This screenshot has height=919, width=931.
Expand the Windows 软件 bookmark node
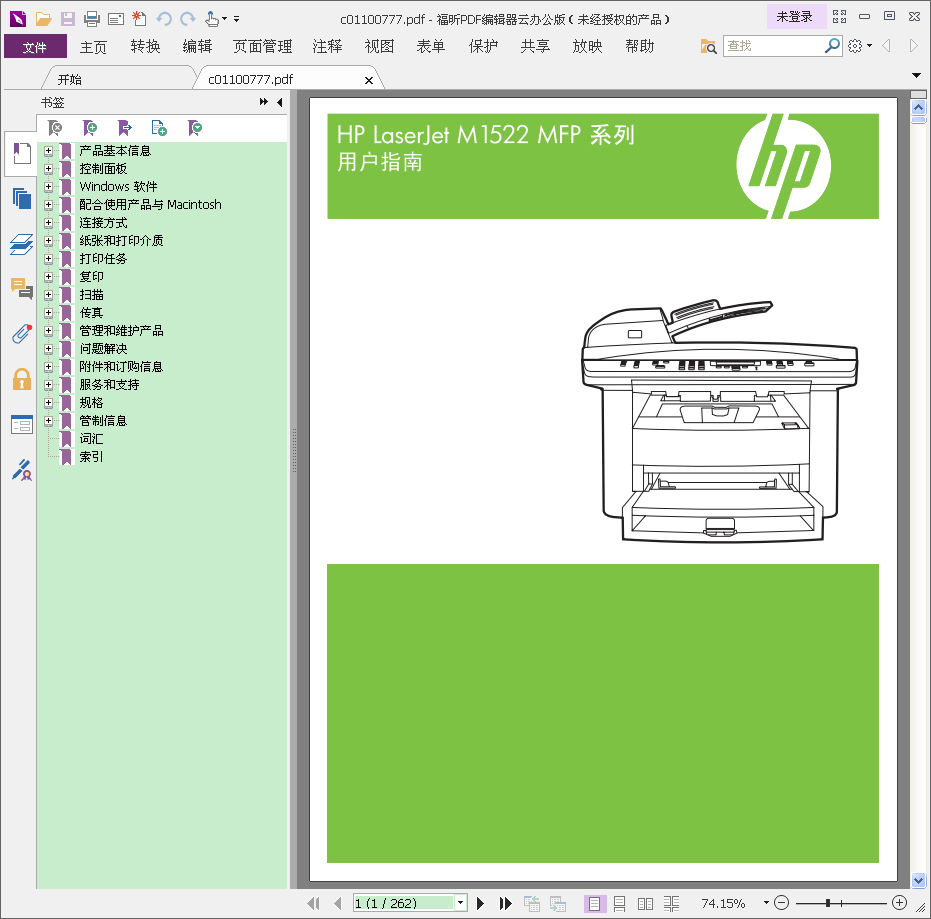(x=49, y=186)
